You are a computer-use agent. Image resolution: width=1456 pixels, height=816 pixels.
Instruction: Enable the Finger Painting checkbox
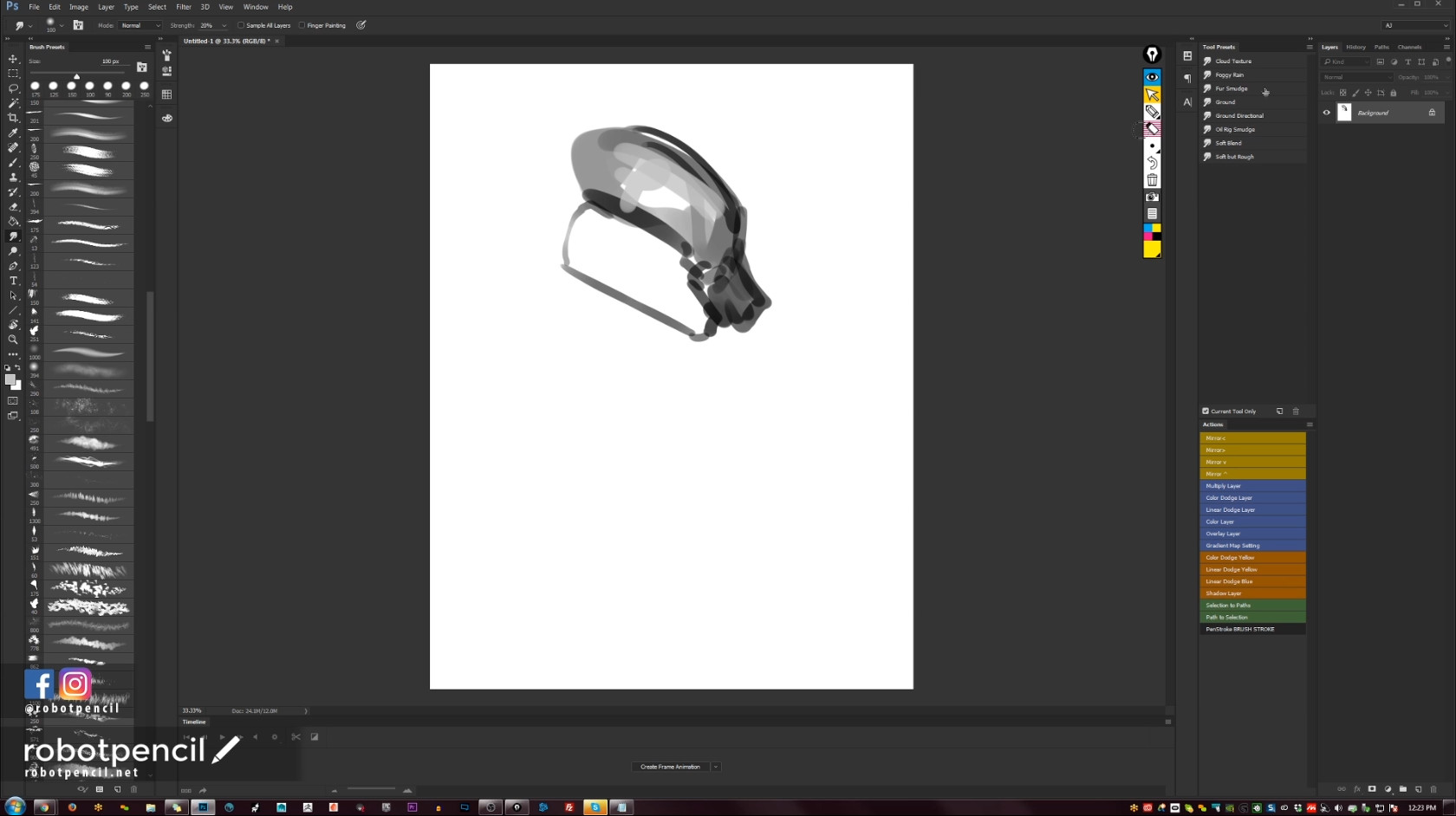[x=302, y=25]
